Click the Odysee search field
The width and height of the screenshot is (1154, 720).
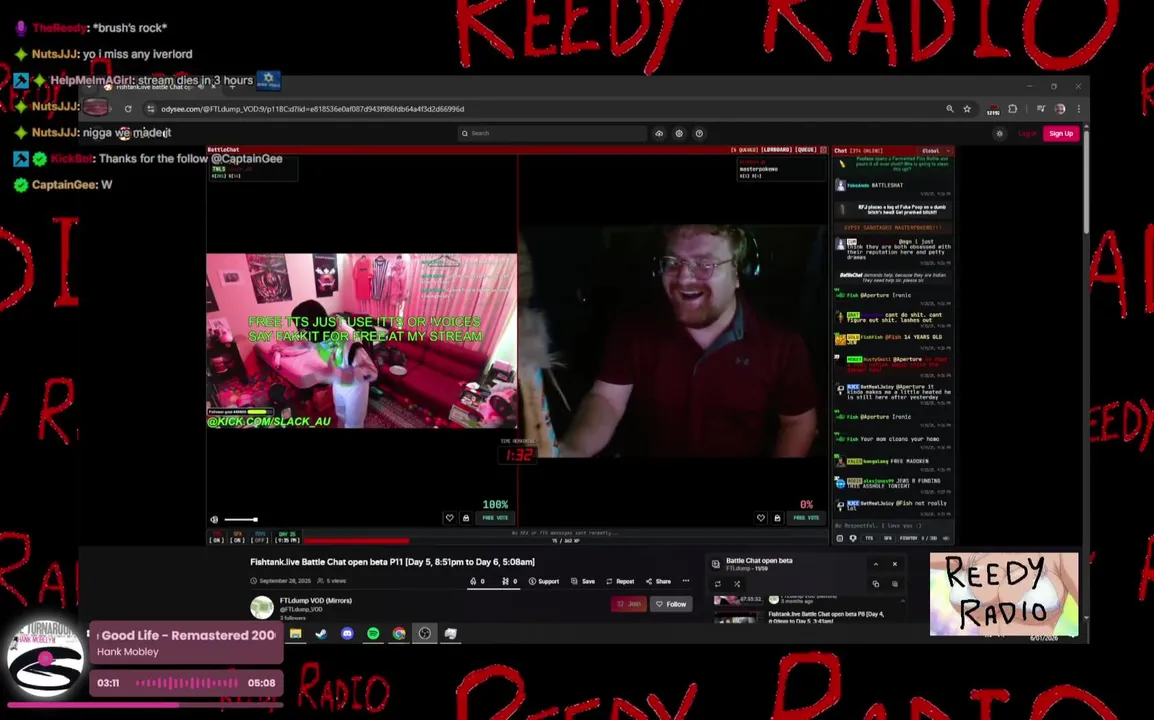click(x=552, y=133)
